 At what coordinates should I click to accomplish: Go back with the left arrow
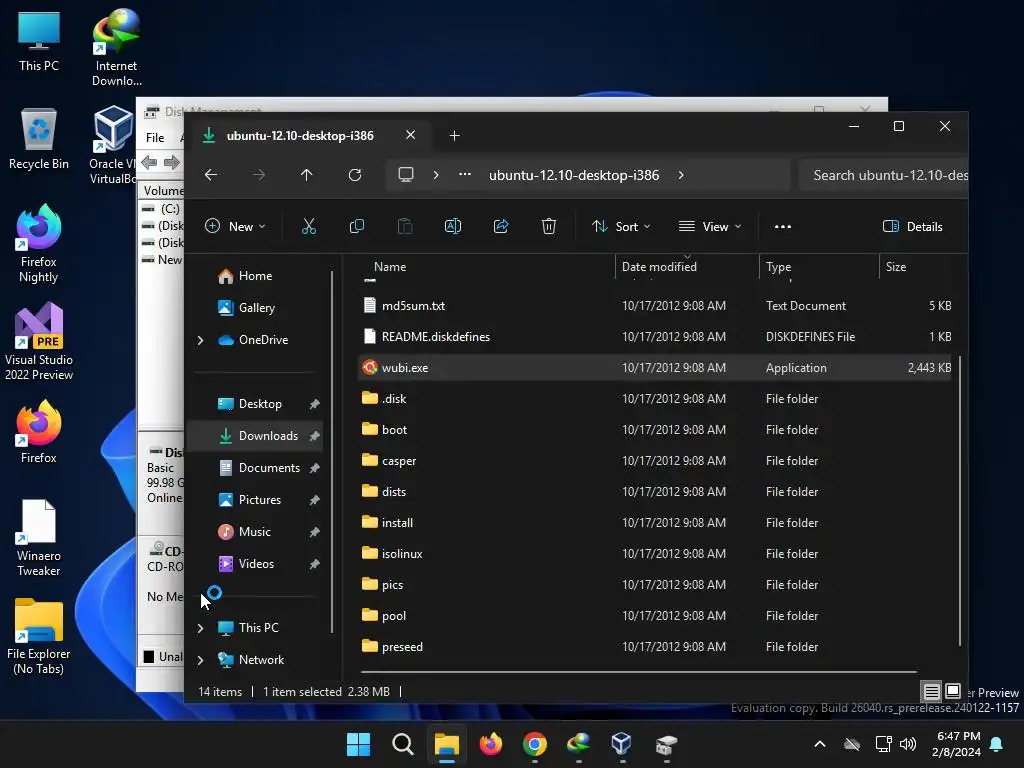pyautogui.click(x=211, y=175)
